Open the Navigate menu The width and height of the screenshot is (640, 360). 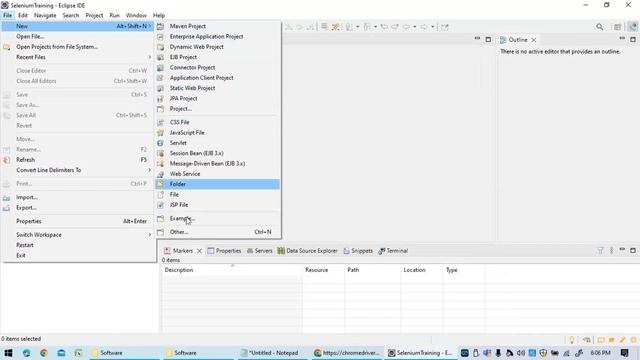[x=45, y=16]
